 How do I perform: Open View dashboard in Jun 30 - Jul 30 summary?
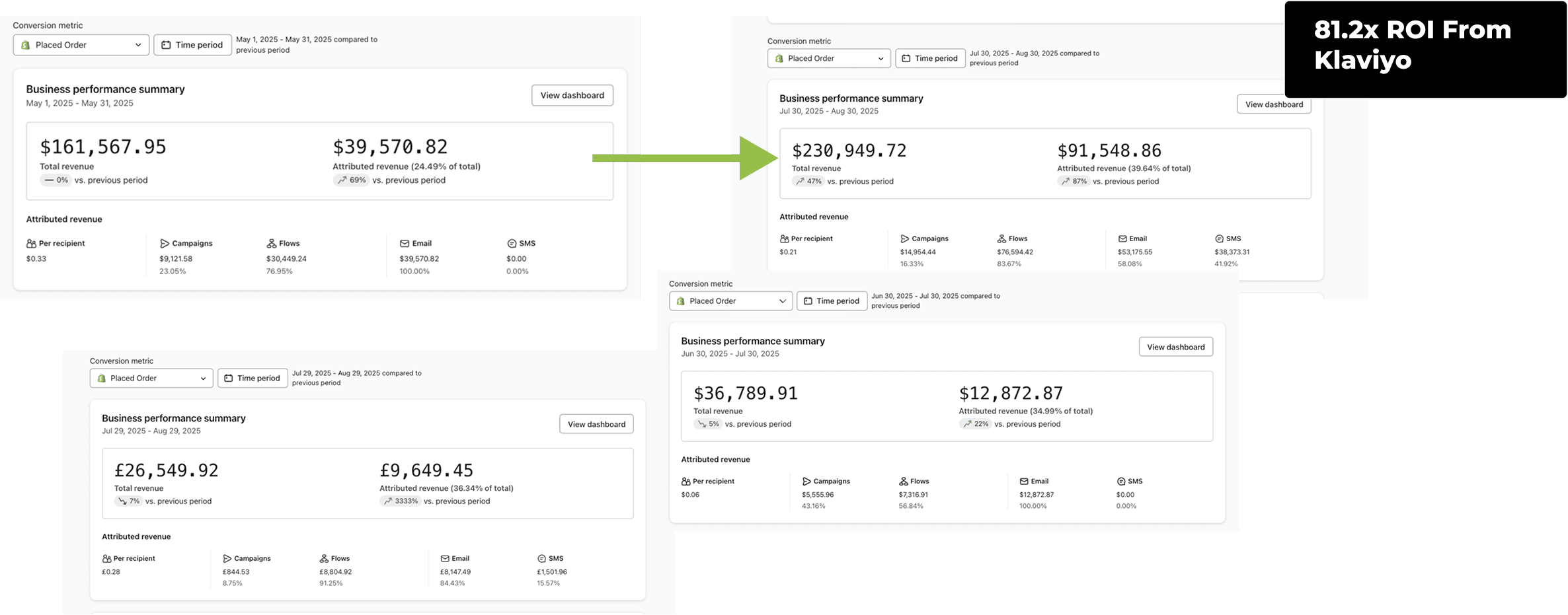[x=1176, y=347]
